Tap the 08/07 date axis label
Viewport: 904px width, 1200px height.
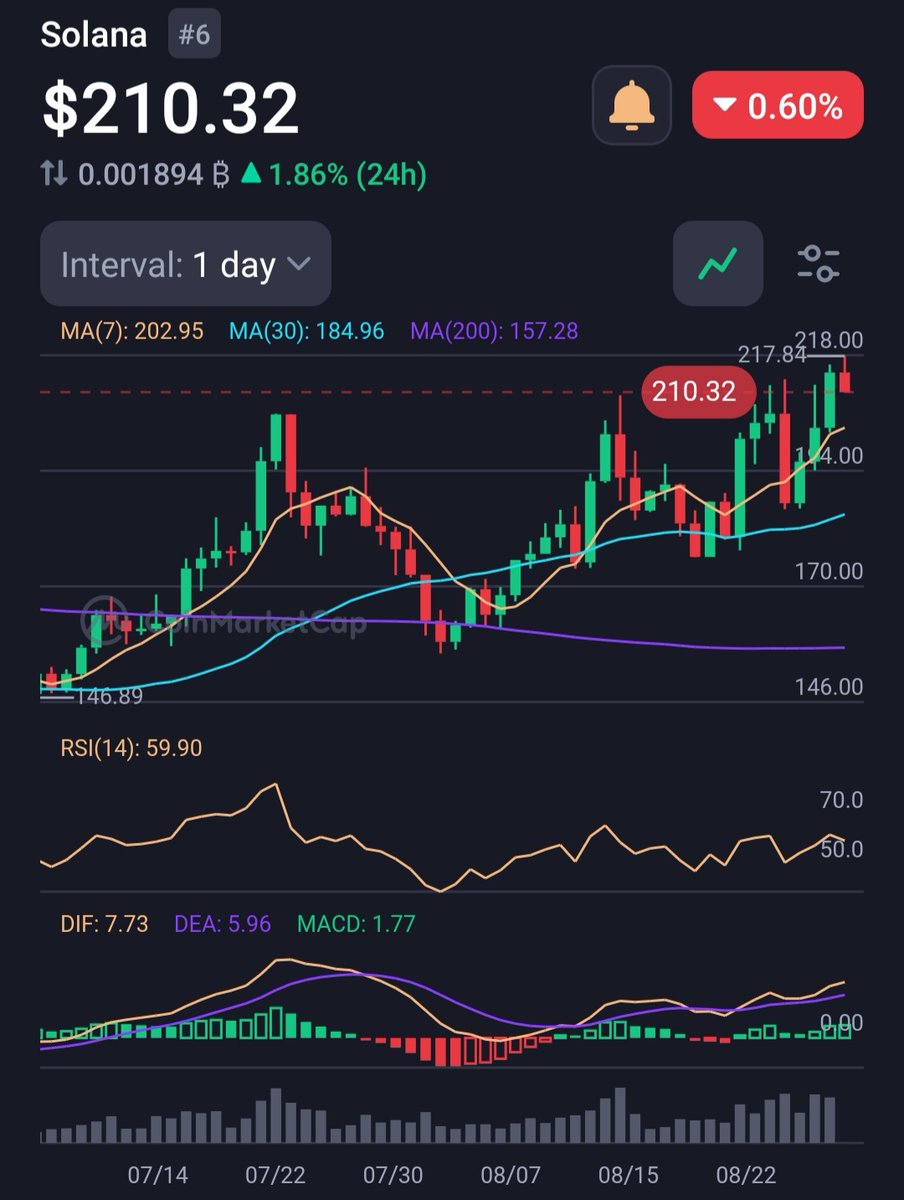pos(510,1174)
